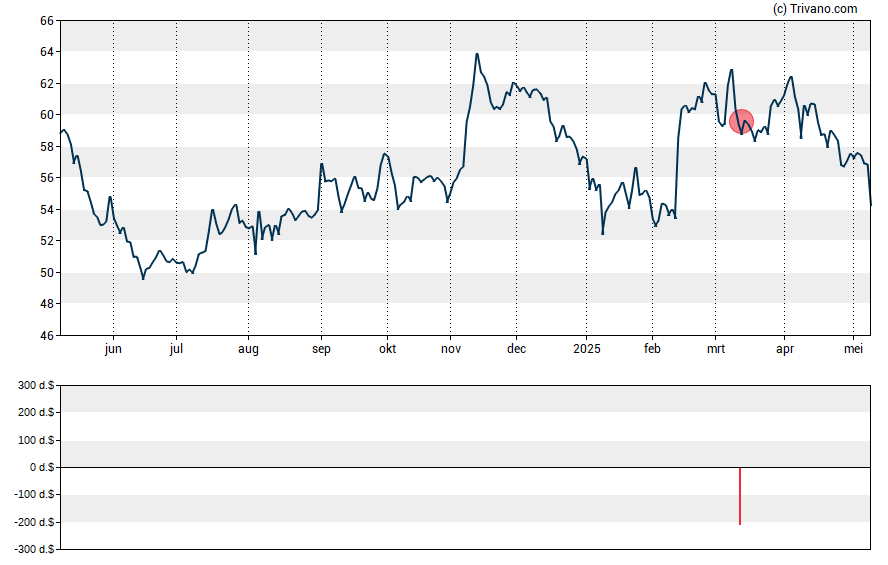Select the '2025' year label
888x565 pixels.
[587, 349]
